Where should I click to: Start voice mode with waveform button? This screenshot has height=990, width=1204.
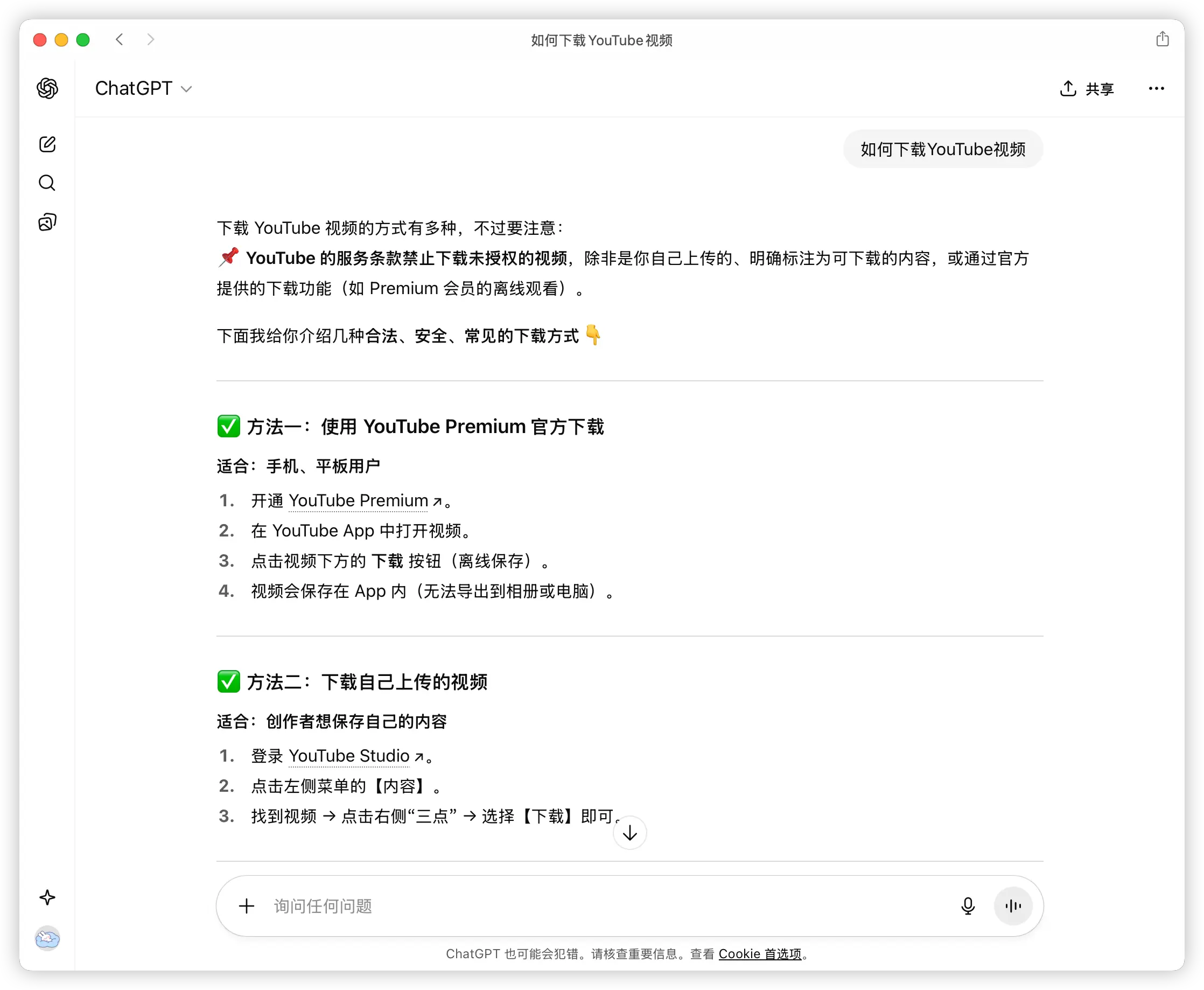pos(1013,906)
